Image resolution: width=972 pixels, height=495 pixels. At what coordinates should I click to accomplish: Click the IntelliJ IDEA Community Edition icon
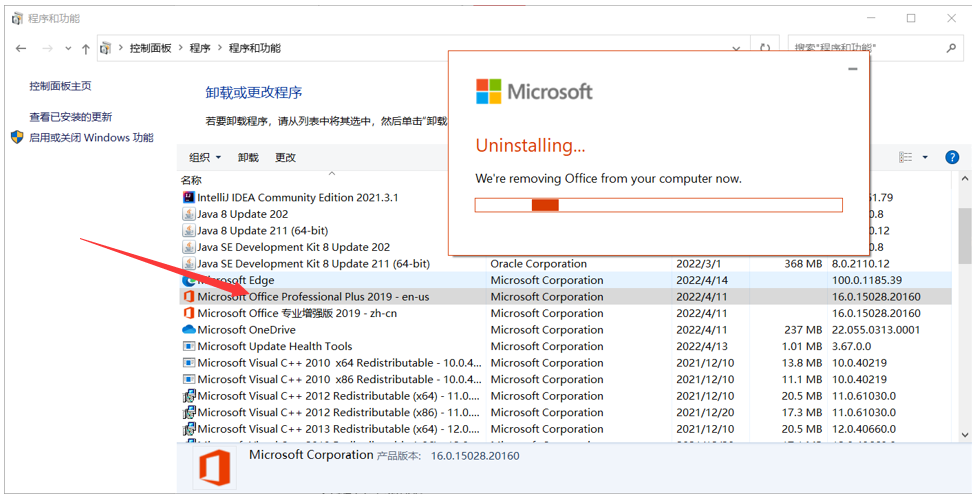[x=189, y=198]
